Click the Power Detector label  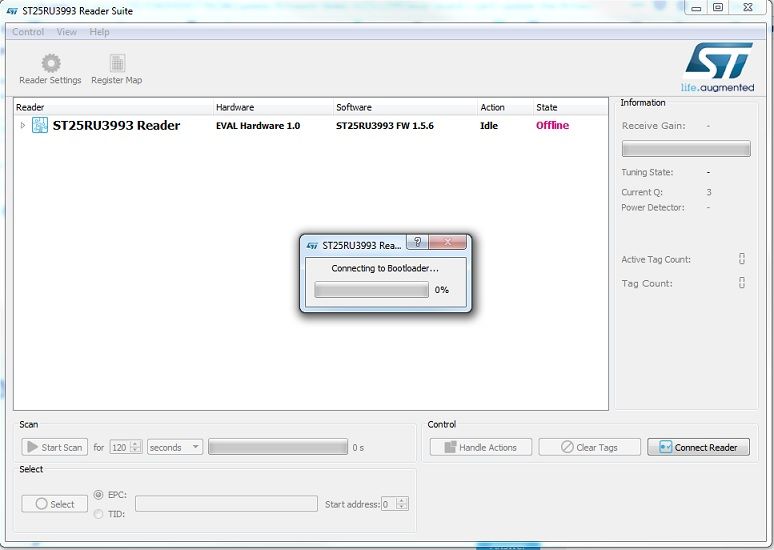[653, 207]
